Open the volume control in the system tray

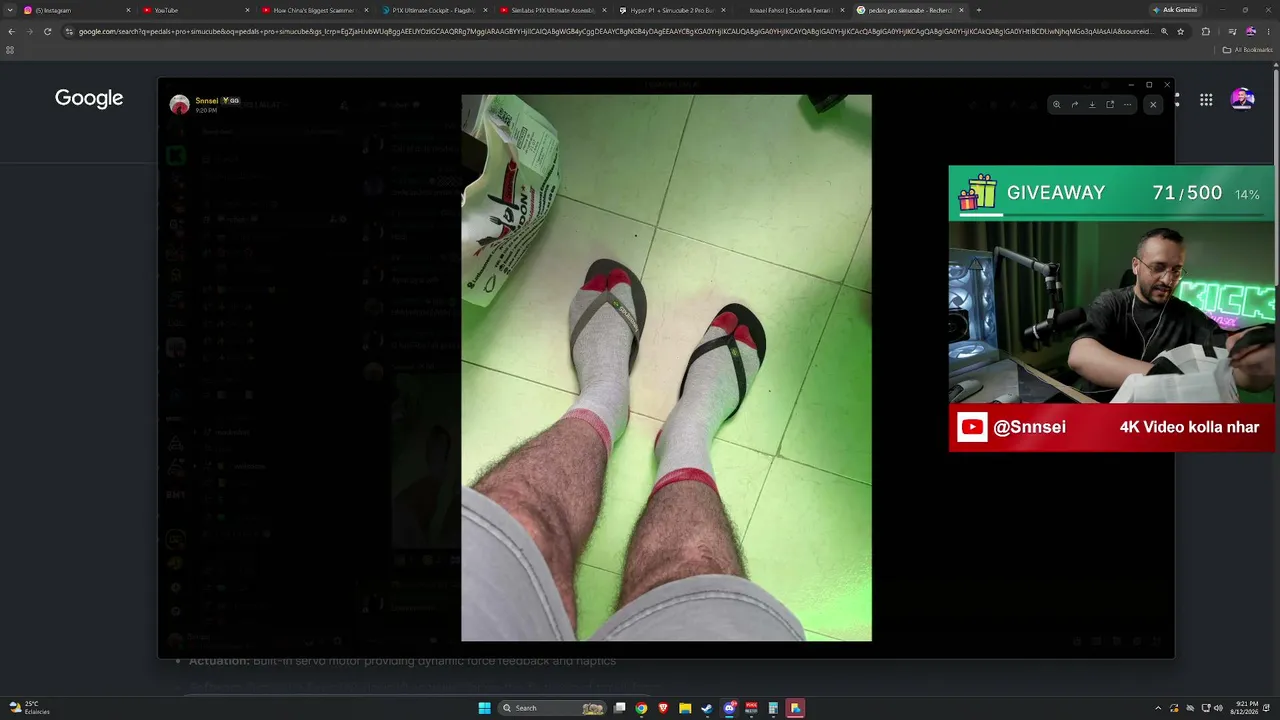click(x=1218, y=708)
